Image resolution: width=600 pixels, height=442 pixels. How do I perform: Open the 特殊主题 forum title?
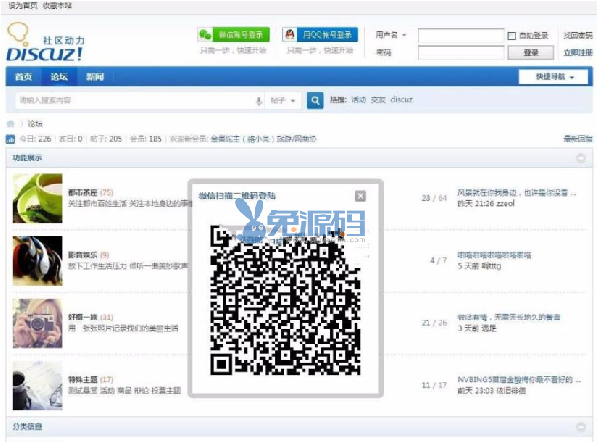tap(83, 380)
